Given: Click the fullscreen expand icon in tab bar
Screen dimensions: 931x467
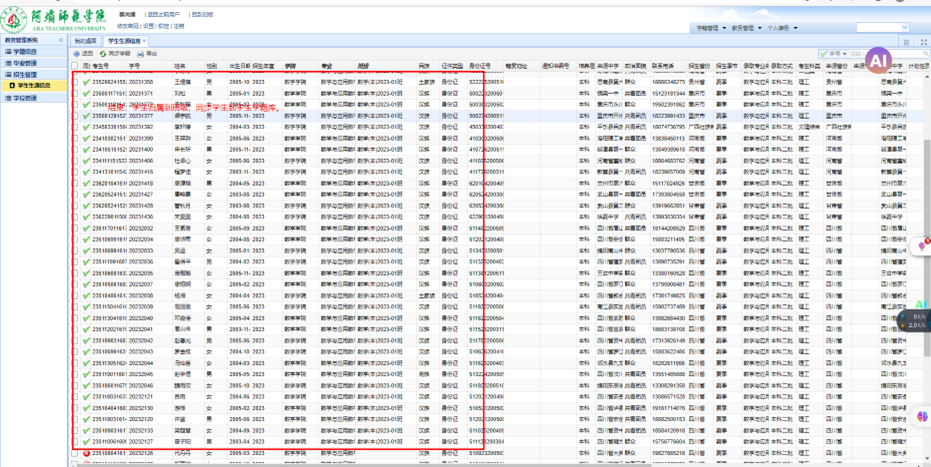Looking at the screenshot, I should [x=923, y=42].
